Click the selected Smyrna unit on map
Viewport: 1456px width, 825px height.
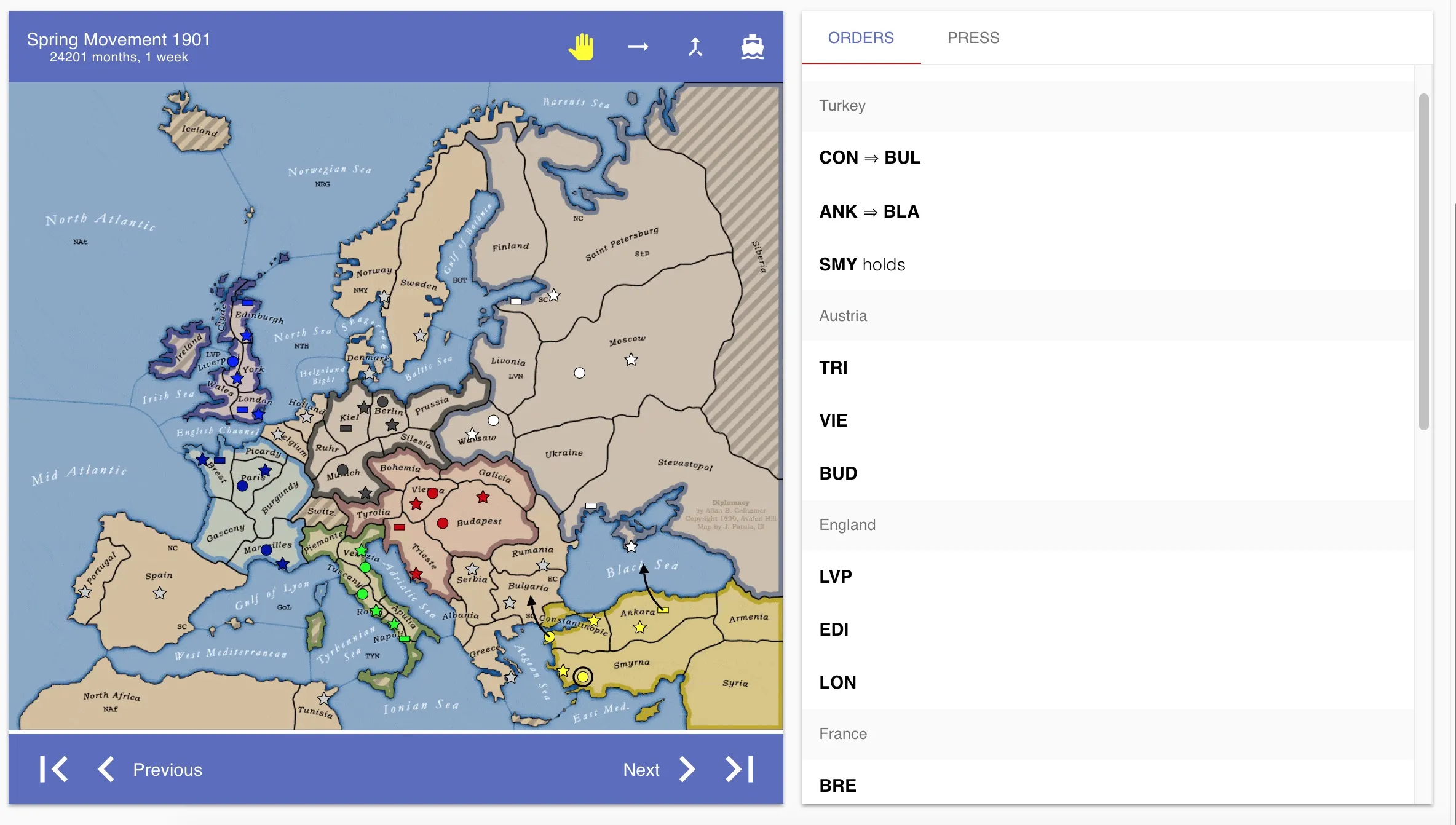[x=582, y=677]
